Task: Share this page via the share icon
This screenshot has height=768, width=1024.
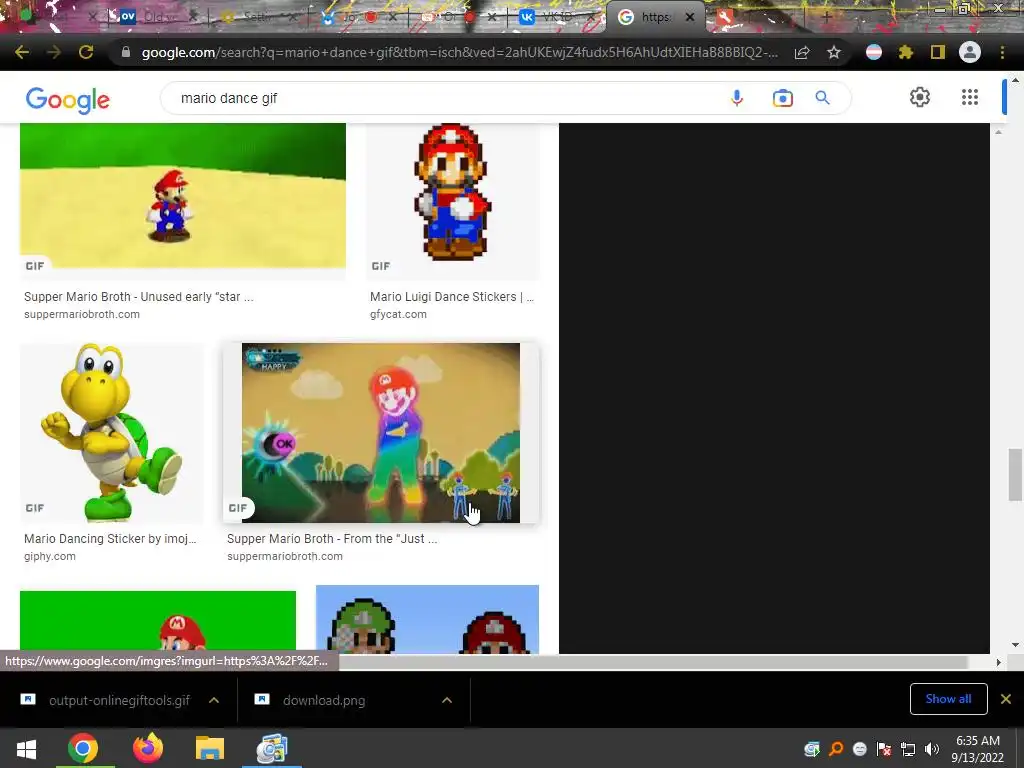Action: [x=802, y=52]
